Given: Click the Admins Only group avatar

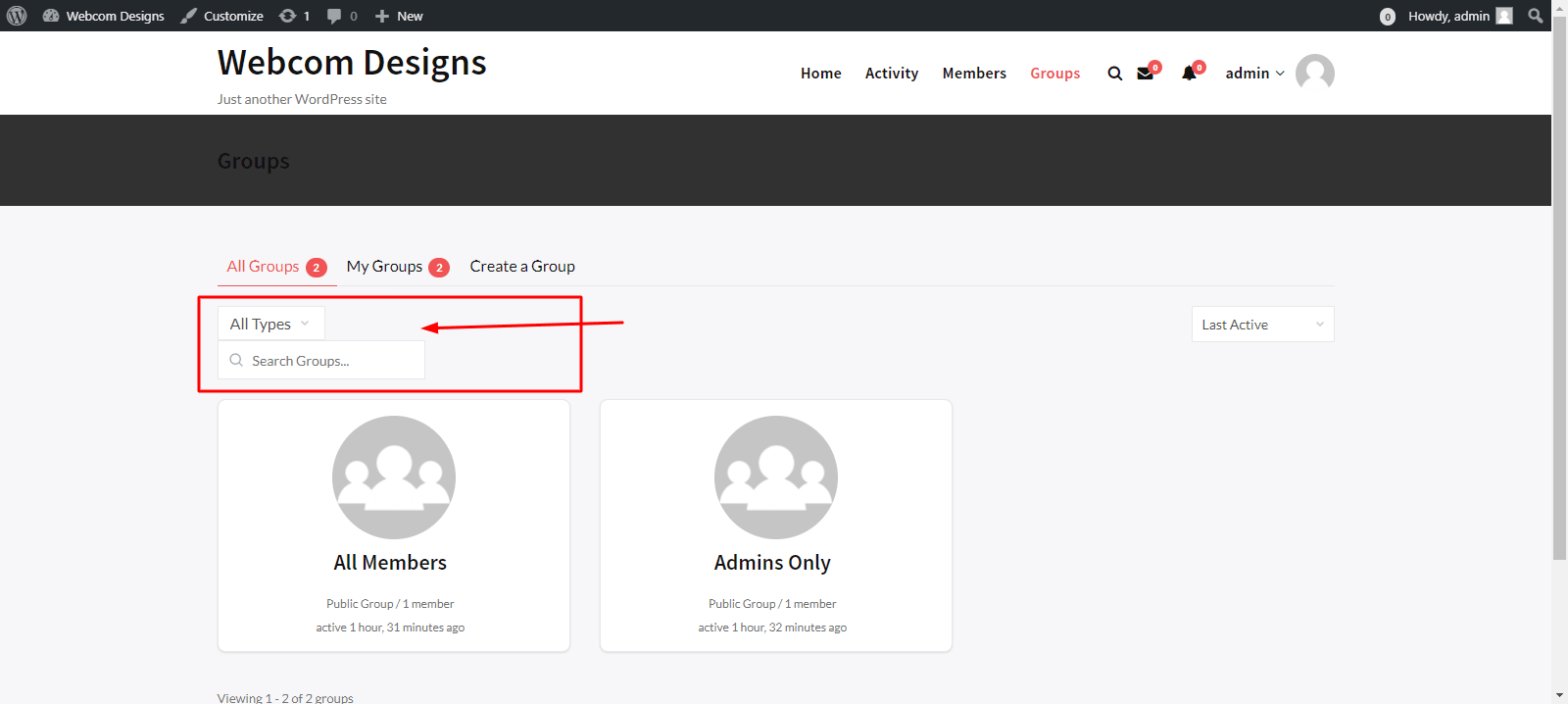Looking at the screenshot, I should [x=776, y=478].
